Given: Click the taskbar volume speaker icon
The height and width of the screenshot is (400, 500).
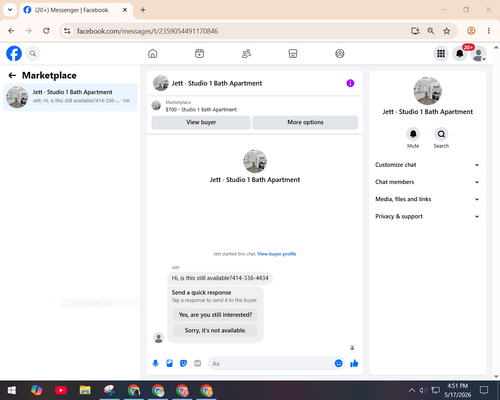Looking at the screenshot, I should click(x=423, y=390).
